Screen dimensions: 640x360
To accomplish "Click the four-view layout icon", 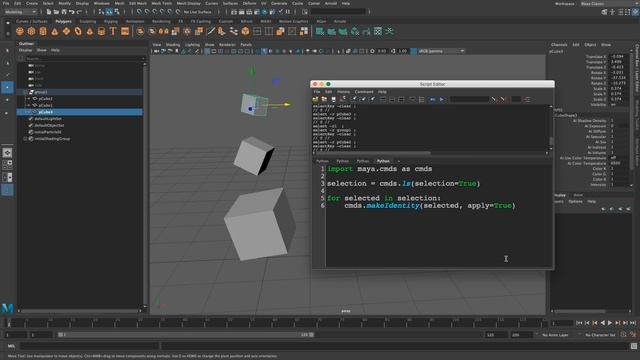I will [7, 164].
